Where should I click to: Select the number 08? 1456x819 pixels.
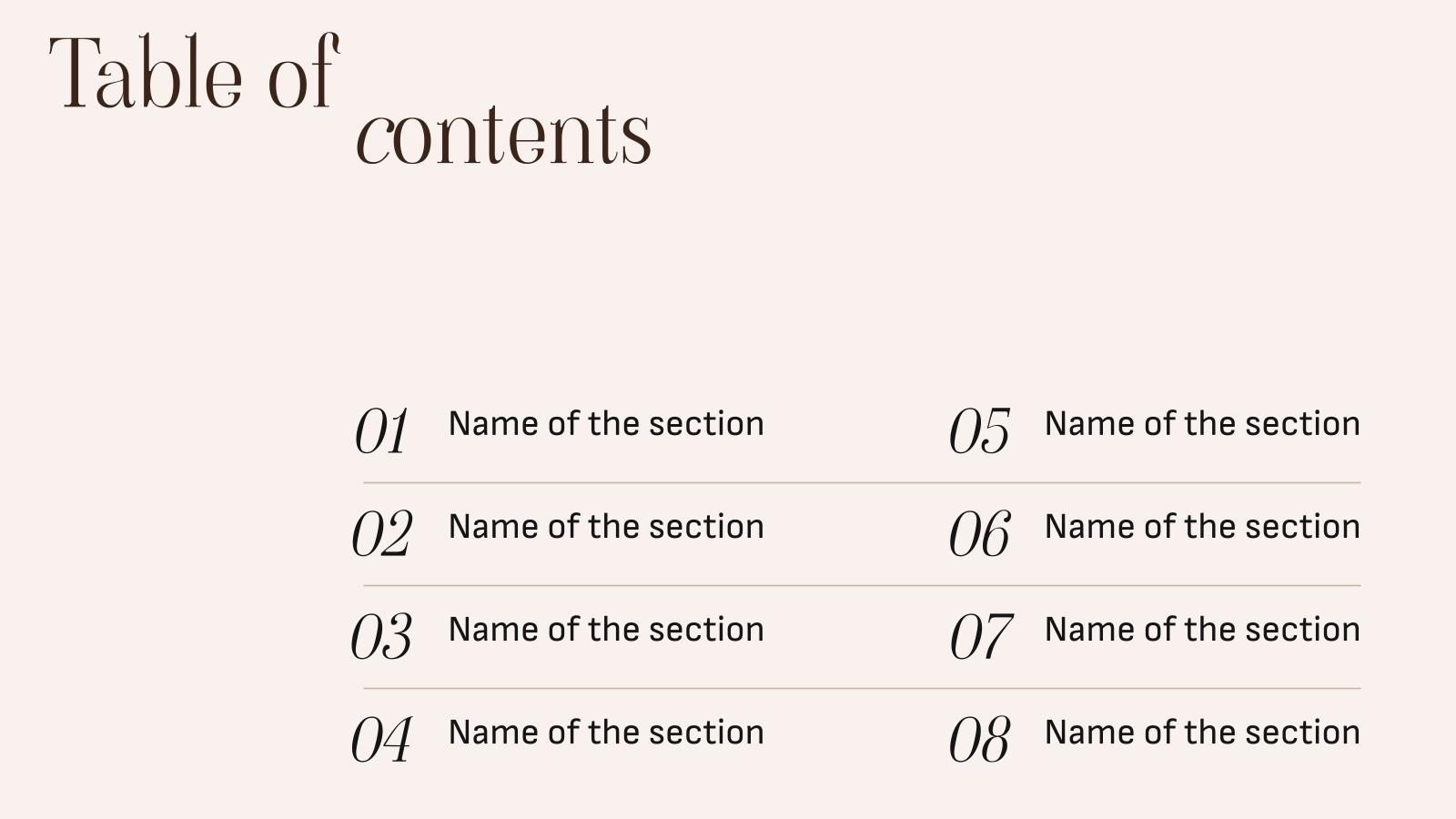(x=979, y=739)
